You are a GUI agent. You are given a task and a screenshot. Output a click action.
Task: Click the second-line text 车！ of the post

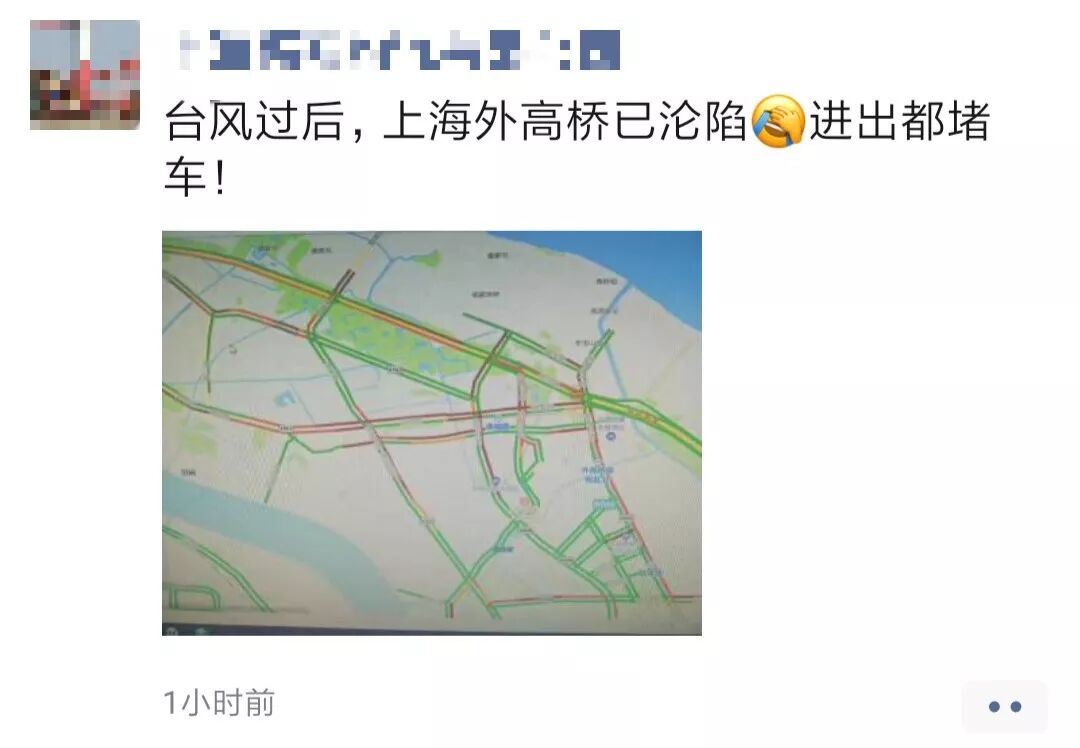(x=195, y=178)
